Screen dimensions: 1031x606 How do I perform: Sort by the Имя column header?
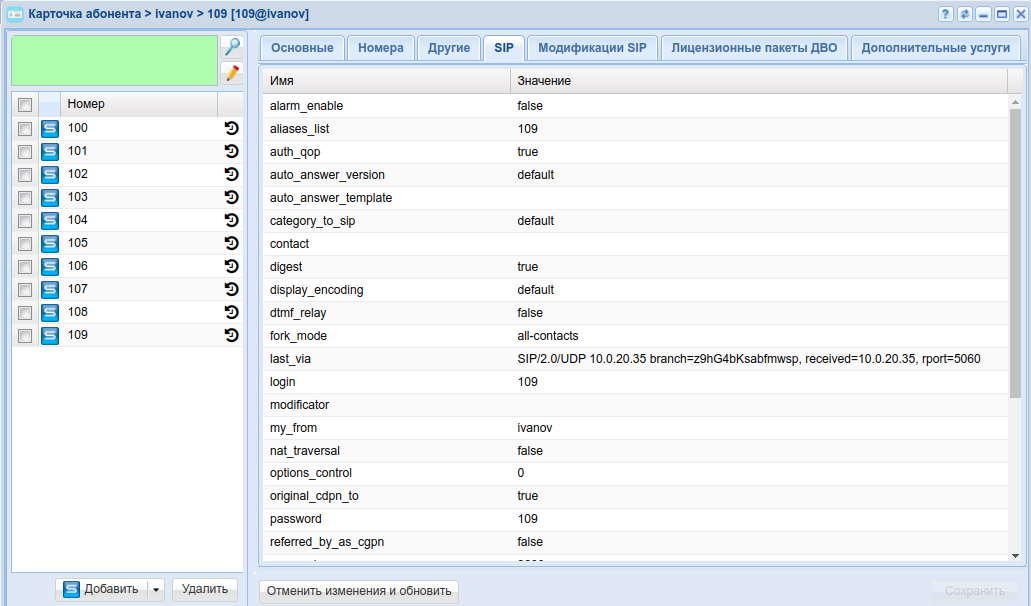(x=387, y=81)
